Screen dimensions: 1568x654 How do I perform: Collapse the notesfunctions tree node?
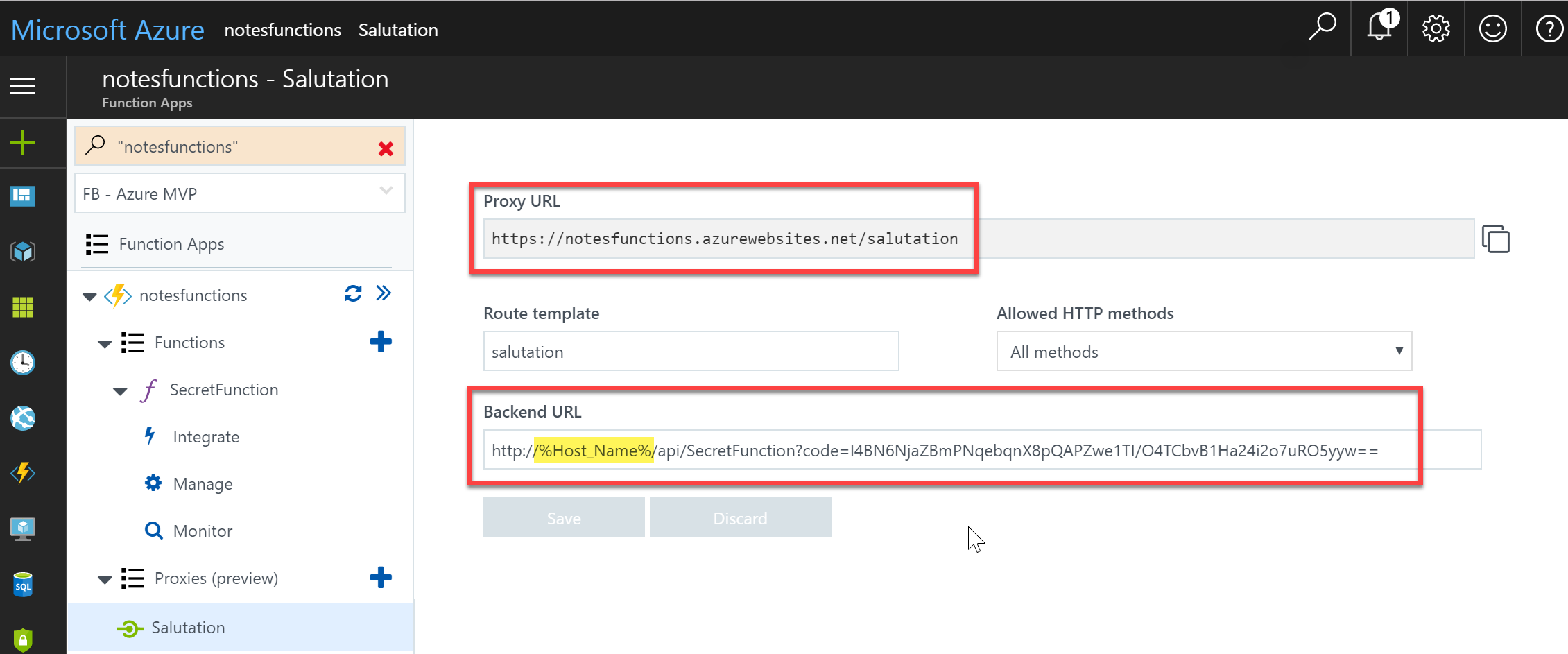[89, 297]
